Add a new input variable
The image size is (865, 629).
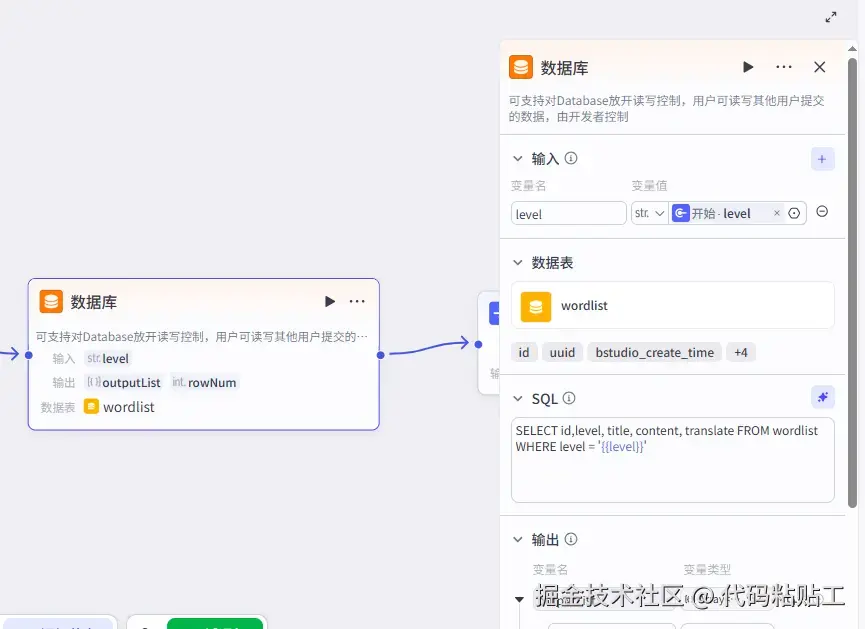point(822,159)
